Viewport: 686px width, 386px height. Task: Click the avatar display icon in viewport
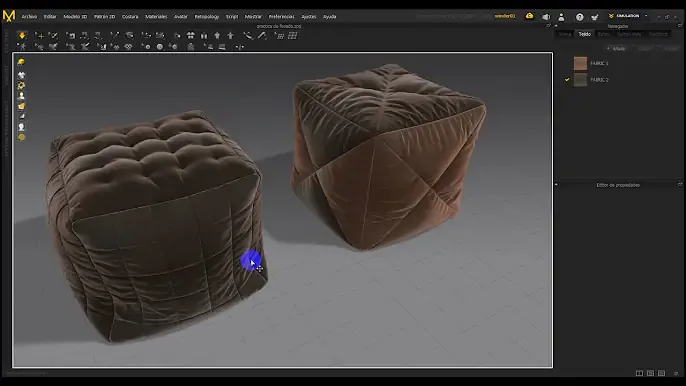pyautogui.click(x=21, y=96)
